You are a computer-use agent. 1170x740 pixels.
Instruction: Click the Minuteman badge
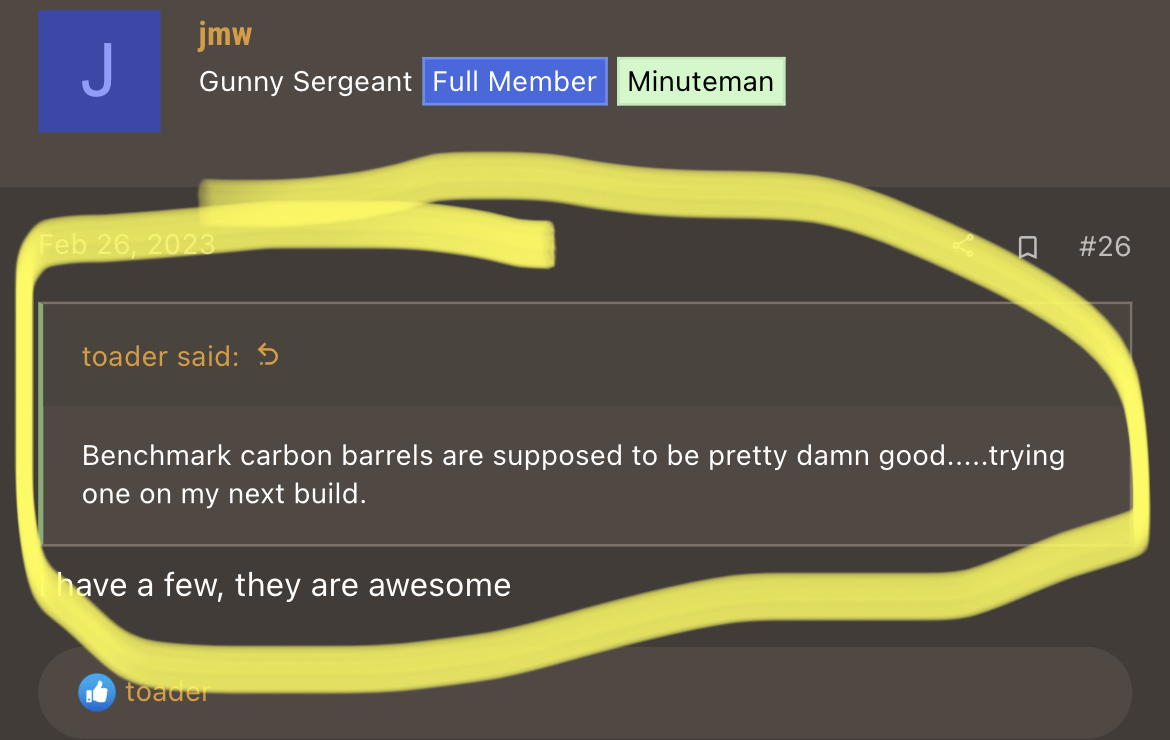click(x=701, y=81)
